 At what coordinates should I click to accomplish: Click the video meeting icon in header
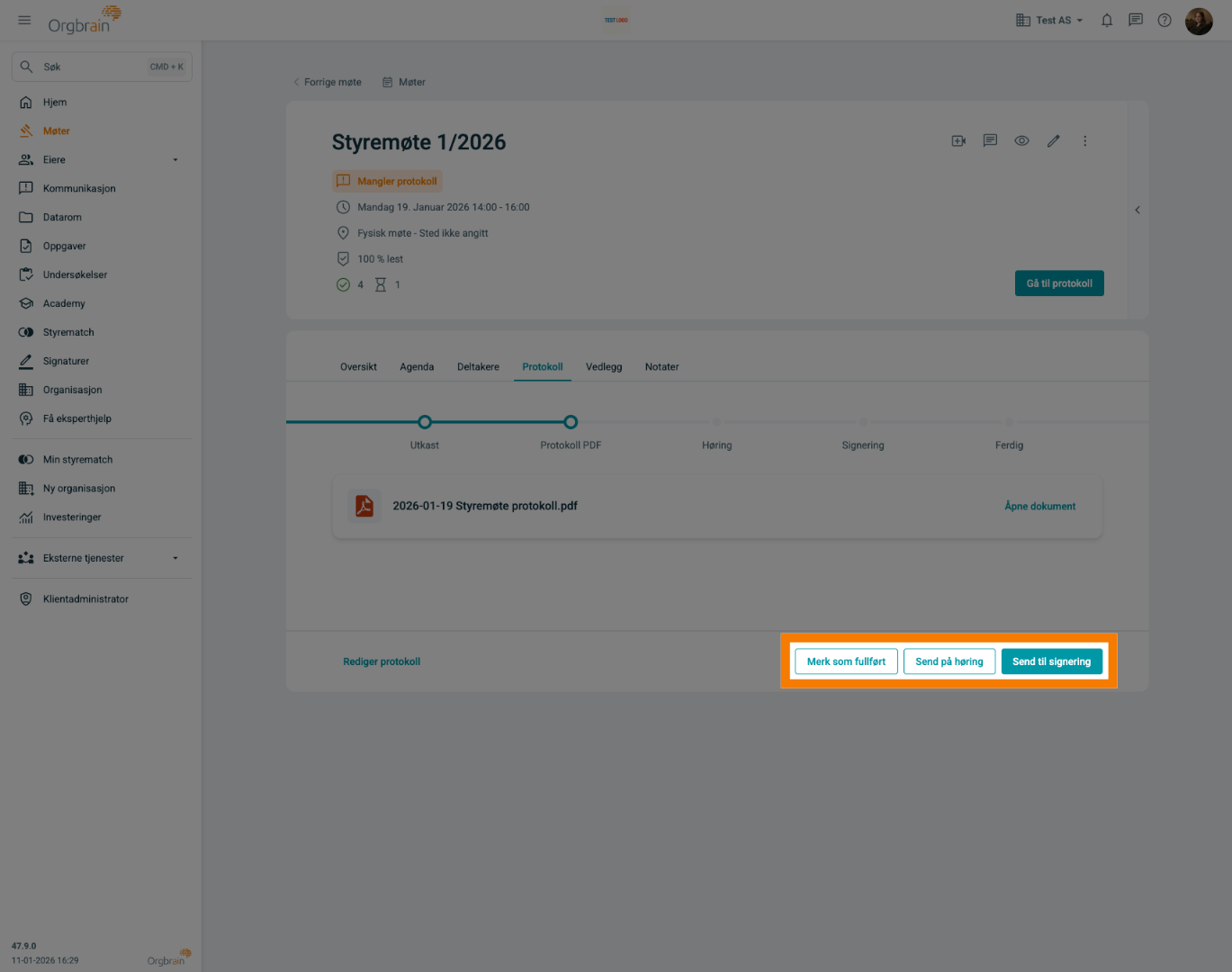[958, 141]
